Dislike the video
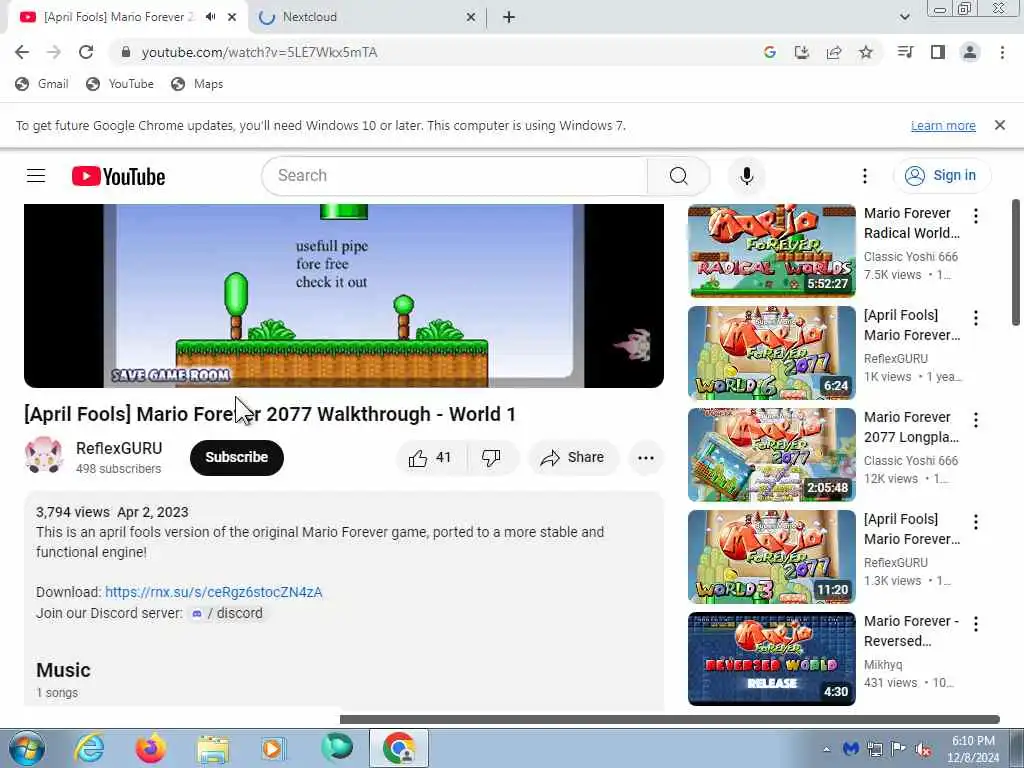This screenshot has width=1024, height=768. click(x=492, y=458)
